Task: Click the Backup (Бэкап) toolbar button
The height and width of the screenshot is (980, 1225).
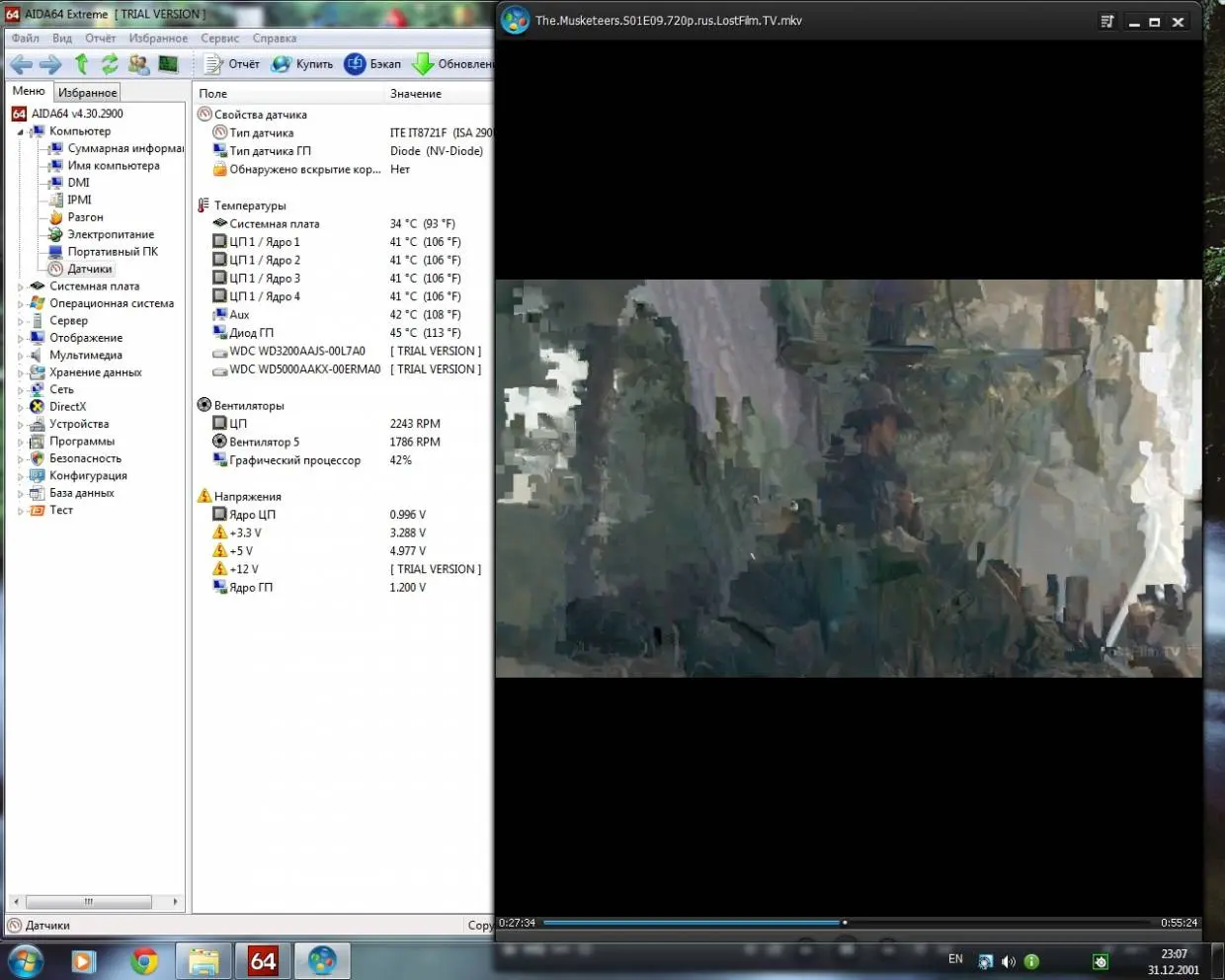Action: [x=372, y=64]
